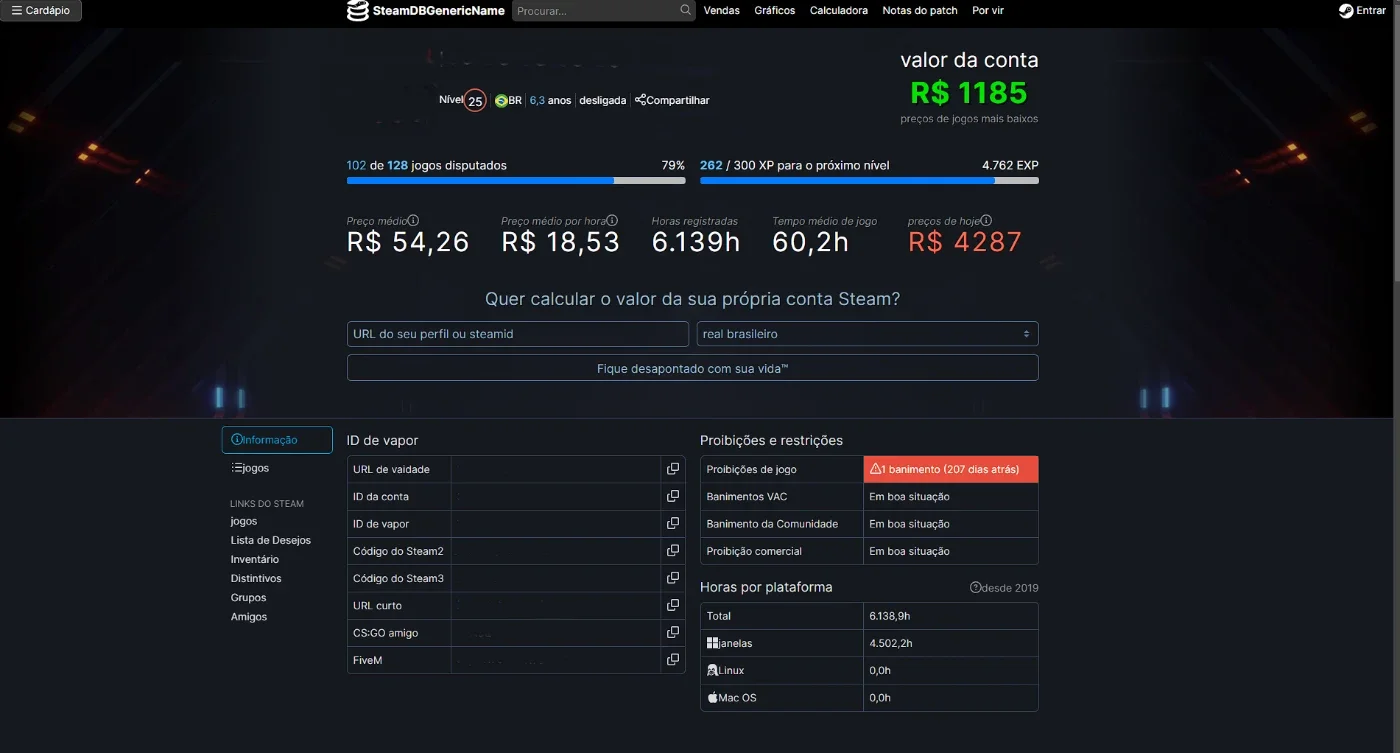Click the R$ 4287 today's price value
The width and height of the screenshot is (1400, 753).
(965, 242)
